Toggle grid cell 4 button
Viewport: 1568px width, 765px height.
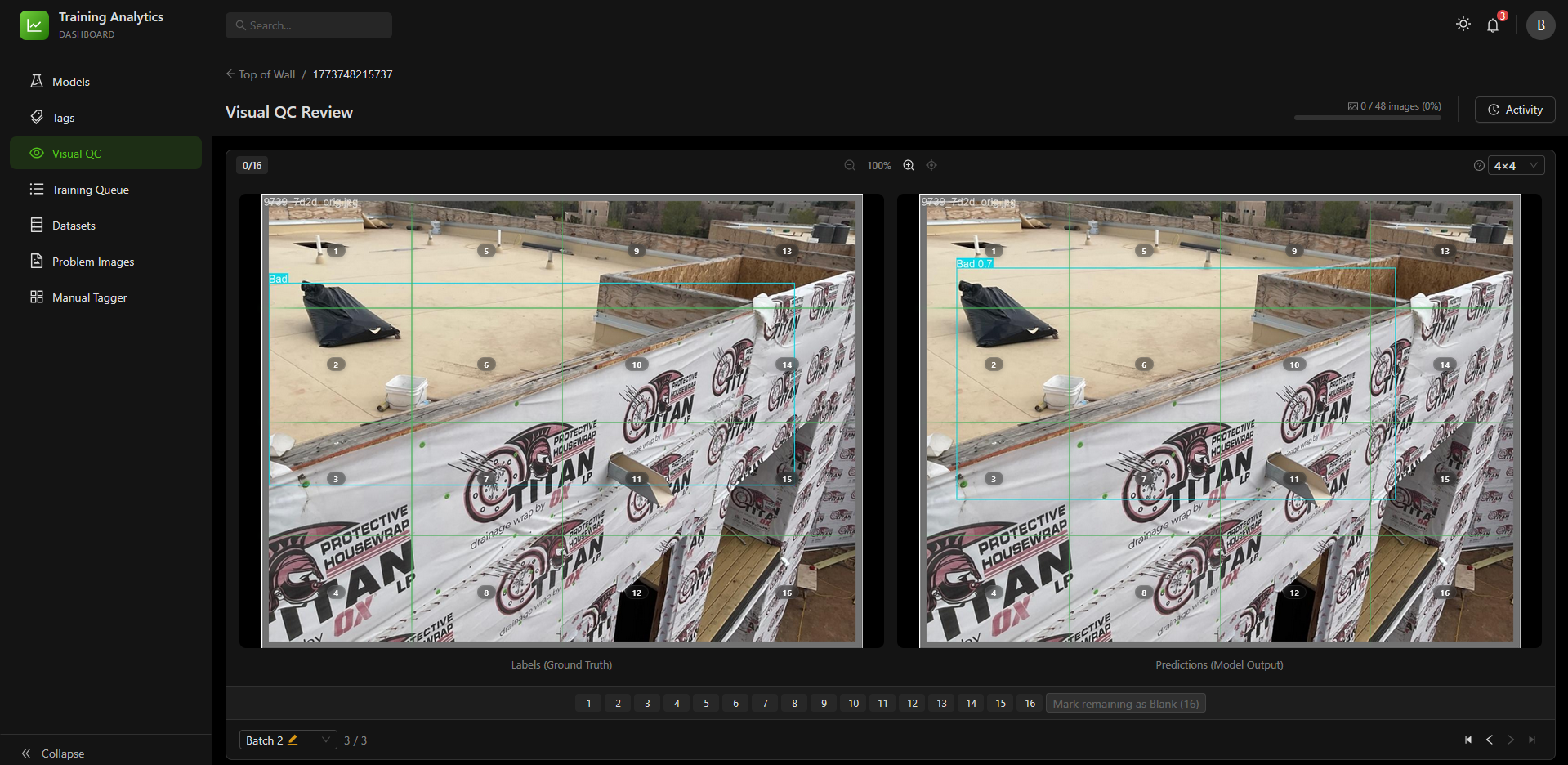[x=677, y=703]
